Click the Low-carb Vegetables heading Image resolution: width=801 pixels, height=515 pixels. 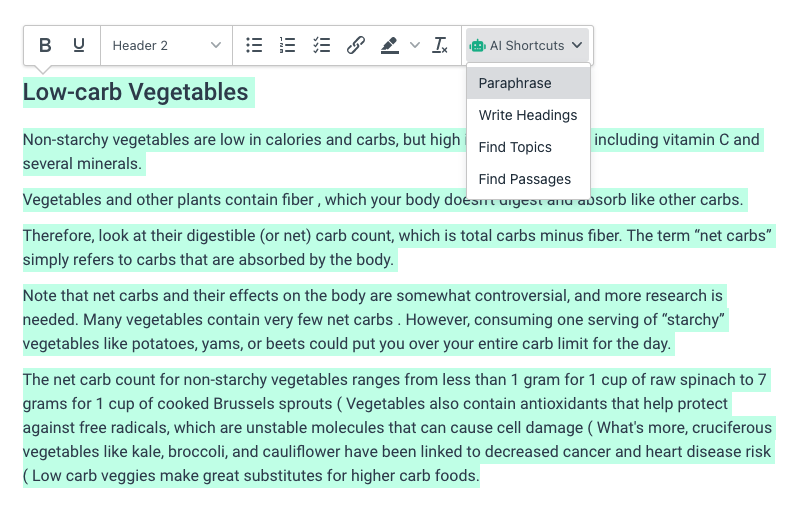point(135,92)
